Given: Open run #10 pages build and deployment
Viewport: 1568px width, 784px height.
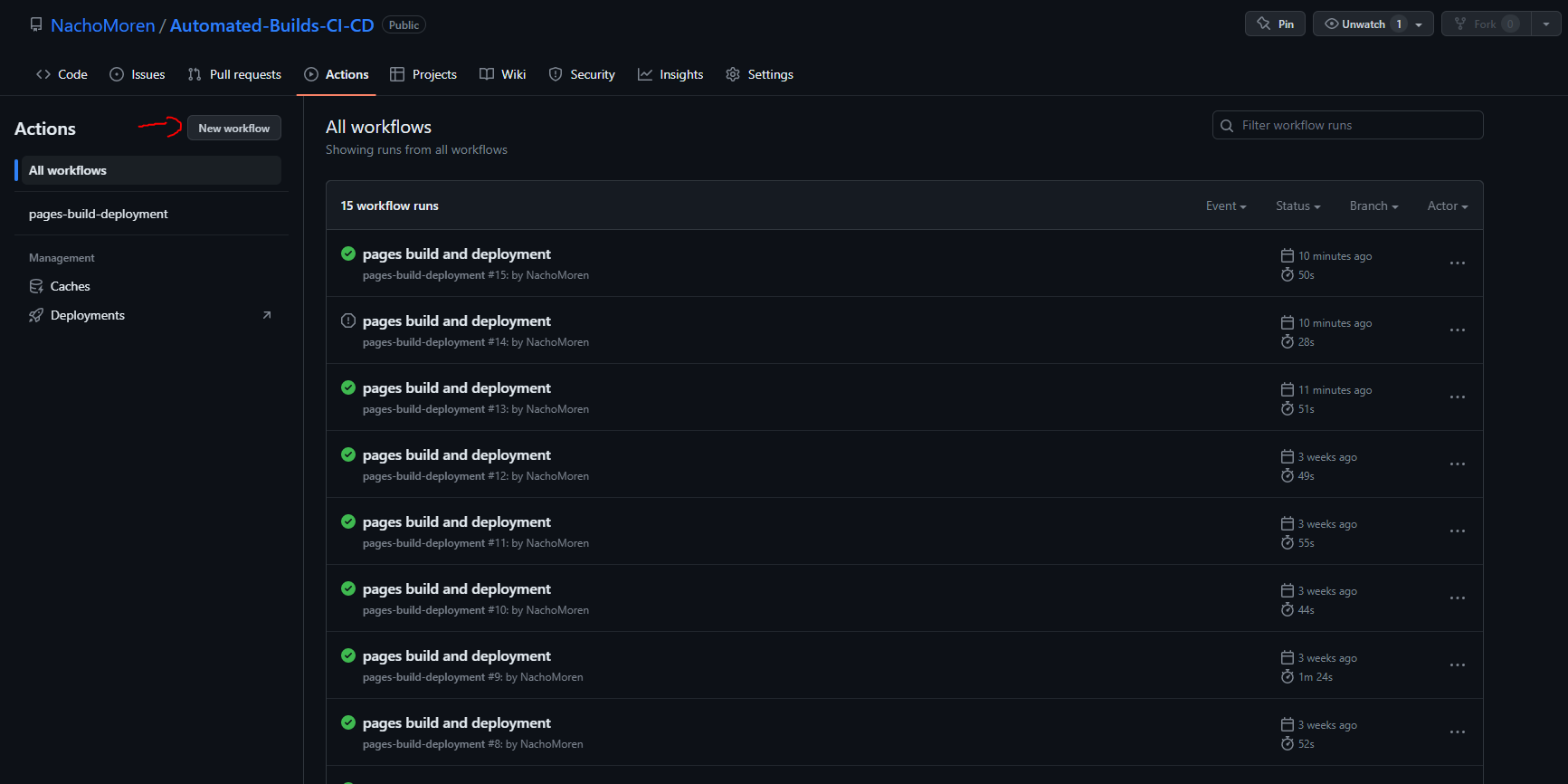Looking at the screenshot, I should pos(456,589).
